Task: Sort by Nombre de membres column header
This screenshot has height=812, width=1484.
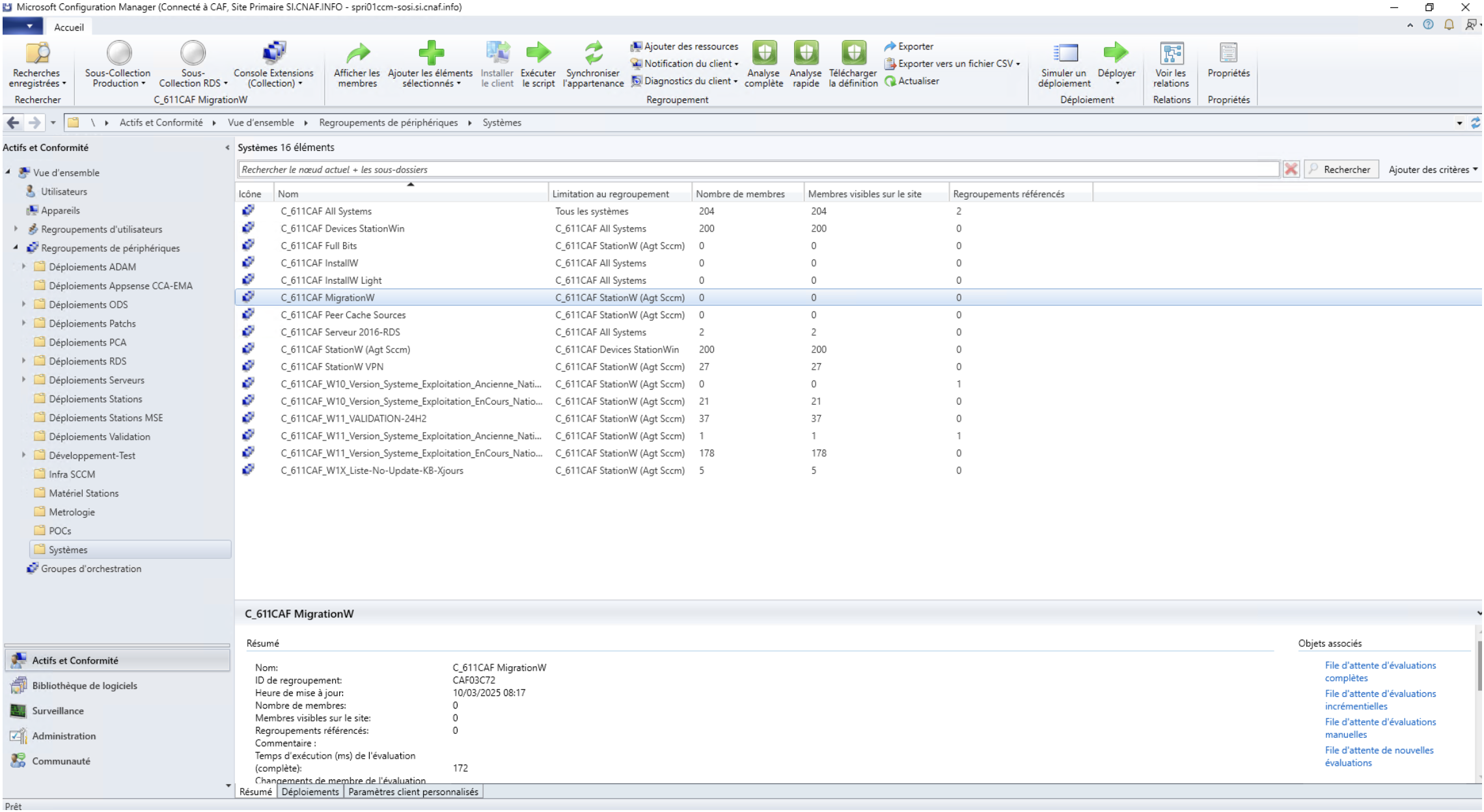Action: (747, 194)
